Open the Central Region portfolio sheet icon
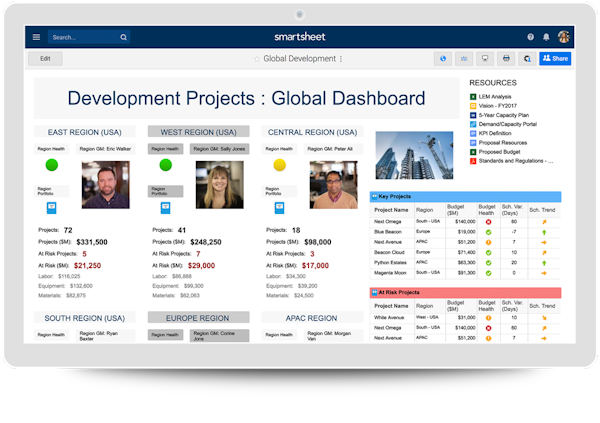 click(279, 208)
